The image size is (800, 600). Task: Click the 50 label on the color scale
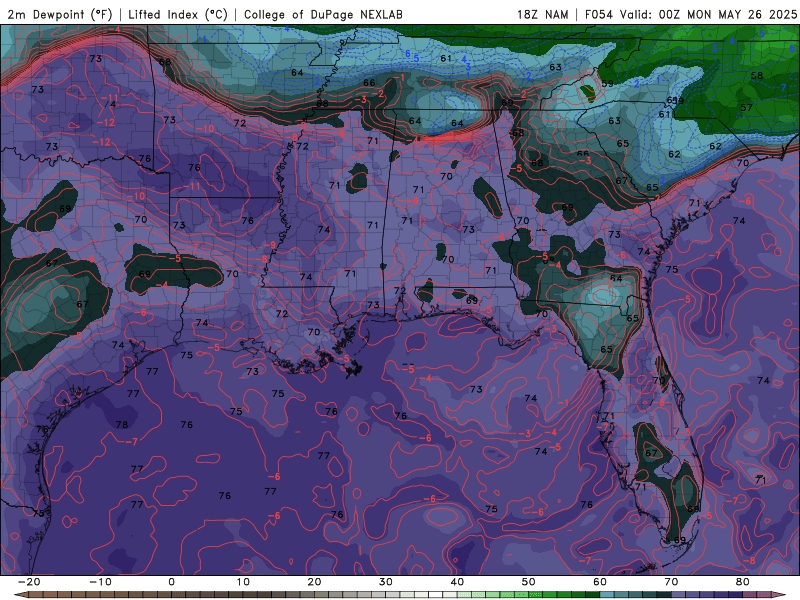(x=529, y=582)
